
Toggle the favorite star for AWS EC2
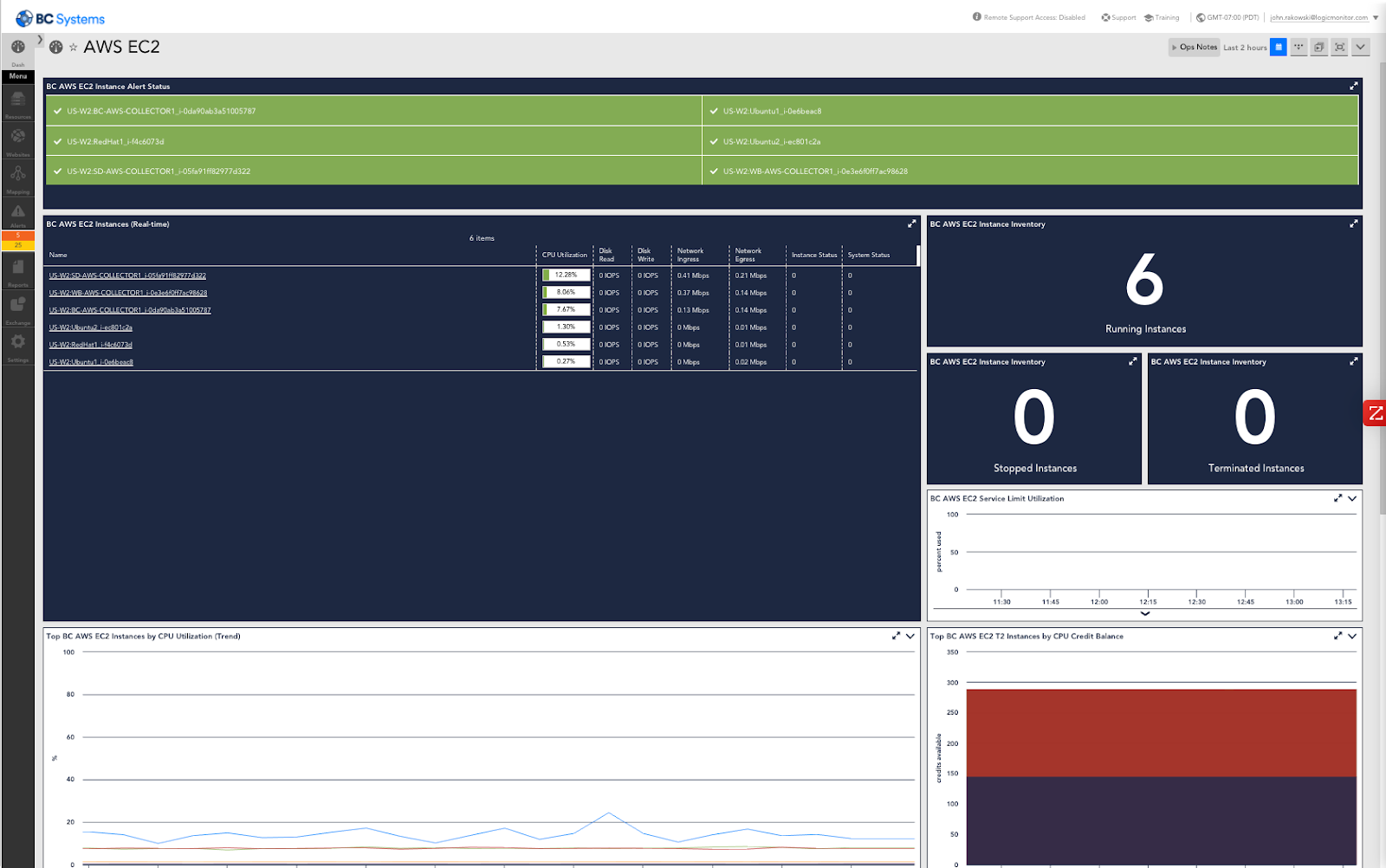pos(73,48)
